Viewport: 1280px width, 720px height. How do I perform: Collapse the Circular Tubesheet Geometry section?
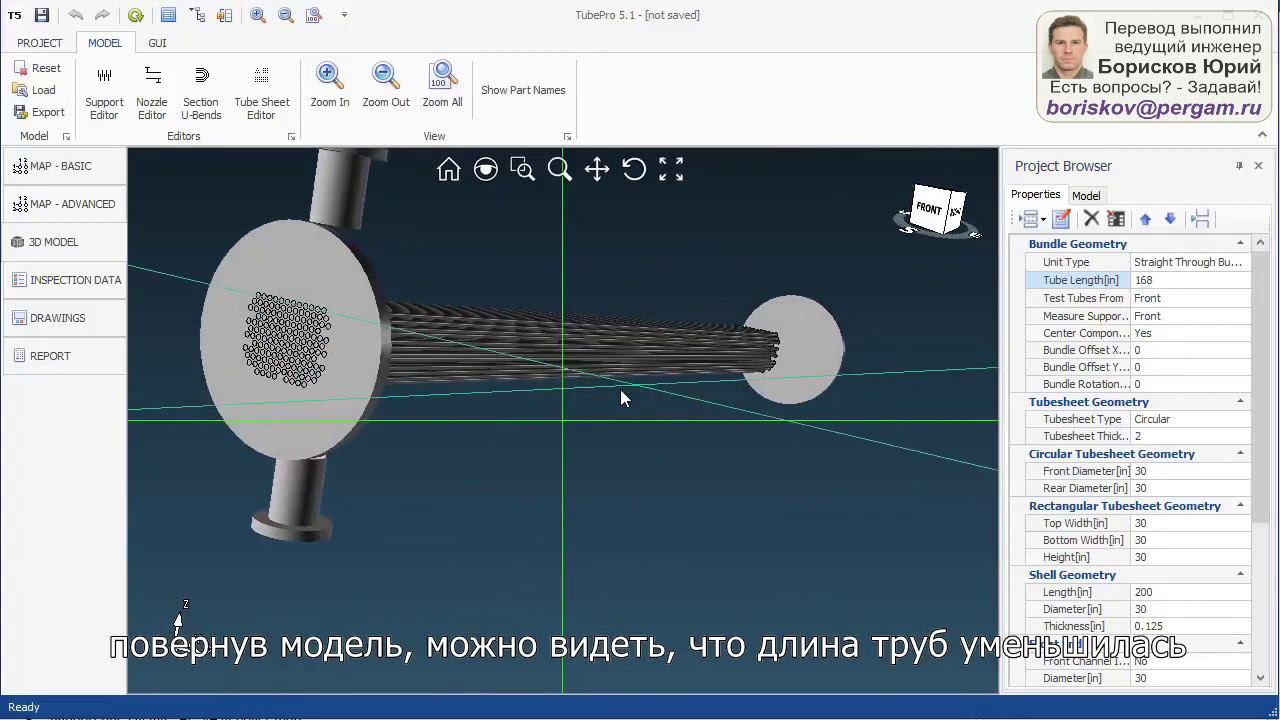click(1240, 453)
